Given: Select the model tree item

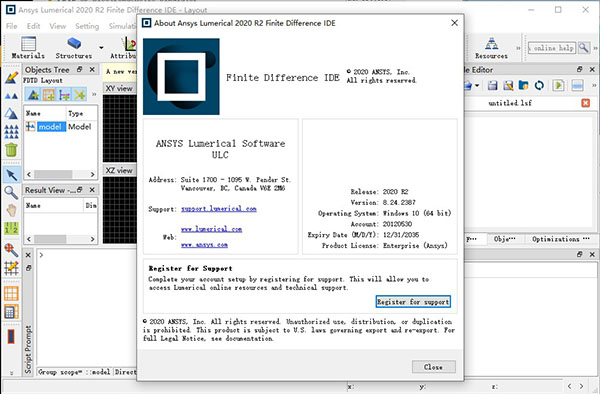Looking at the screenshot, I should click(50, 127).
